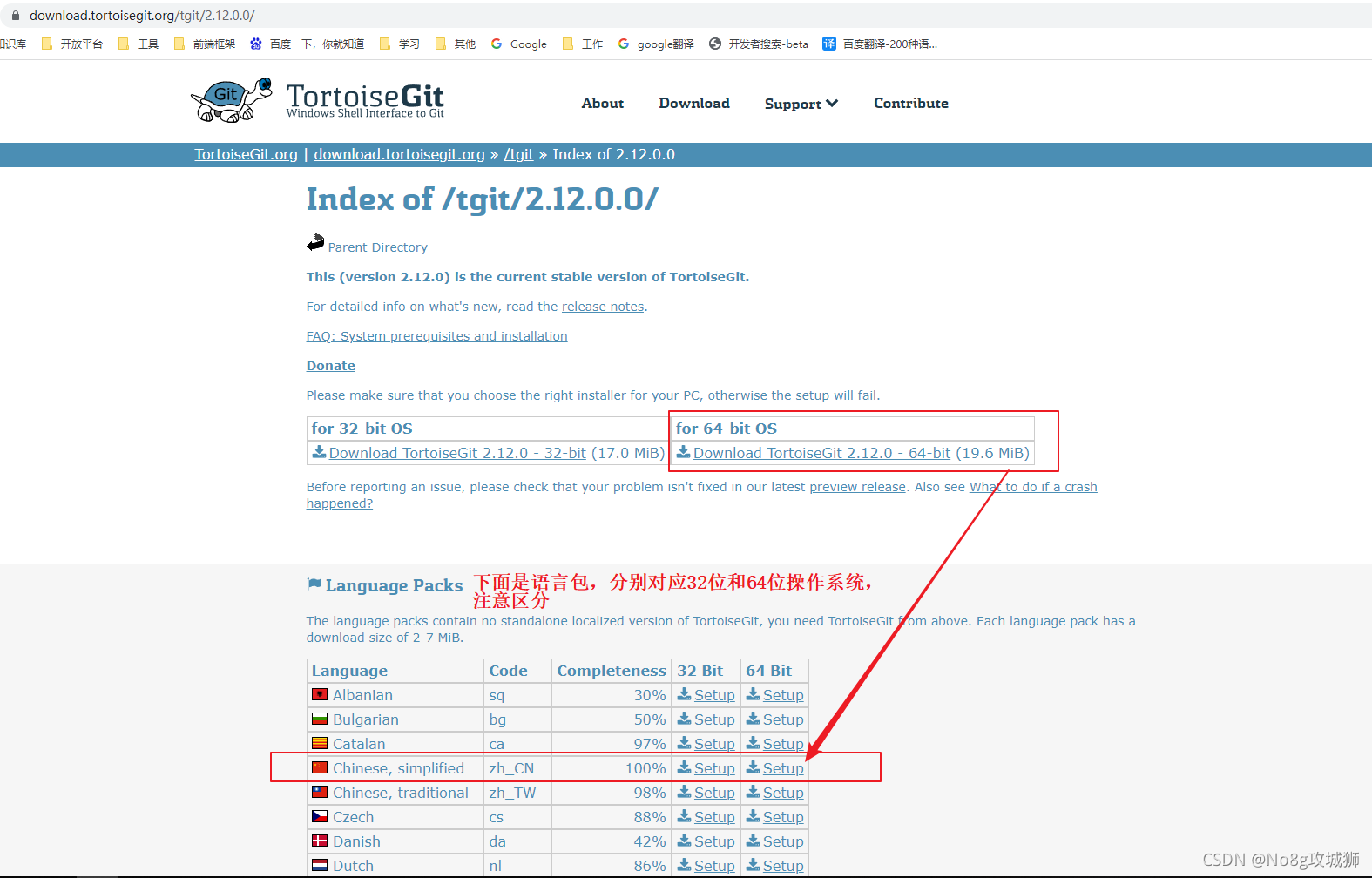Image resolution: width=1372 pixels, height=878 pixels.
Task: Open the 开发者搜索-beta bookmark
Action: [759, 44]
